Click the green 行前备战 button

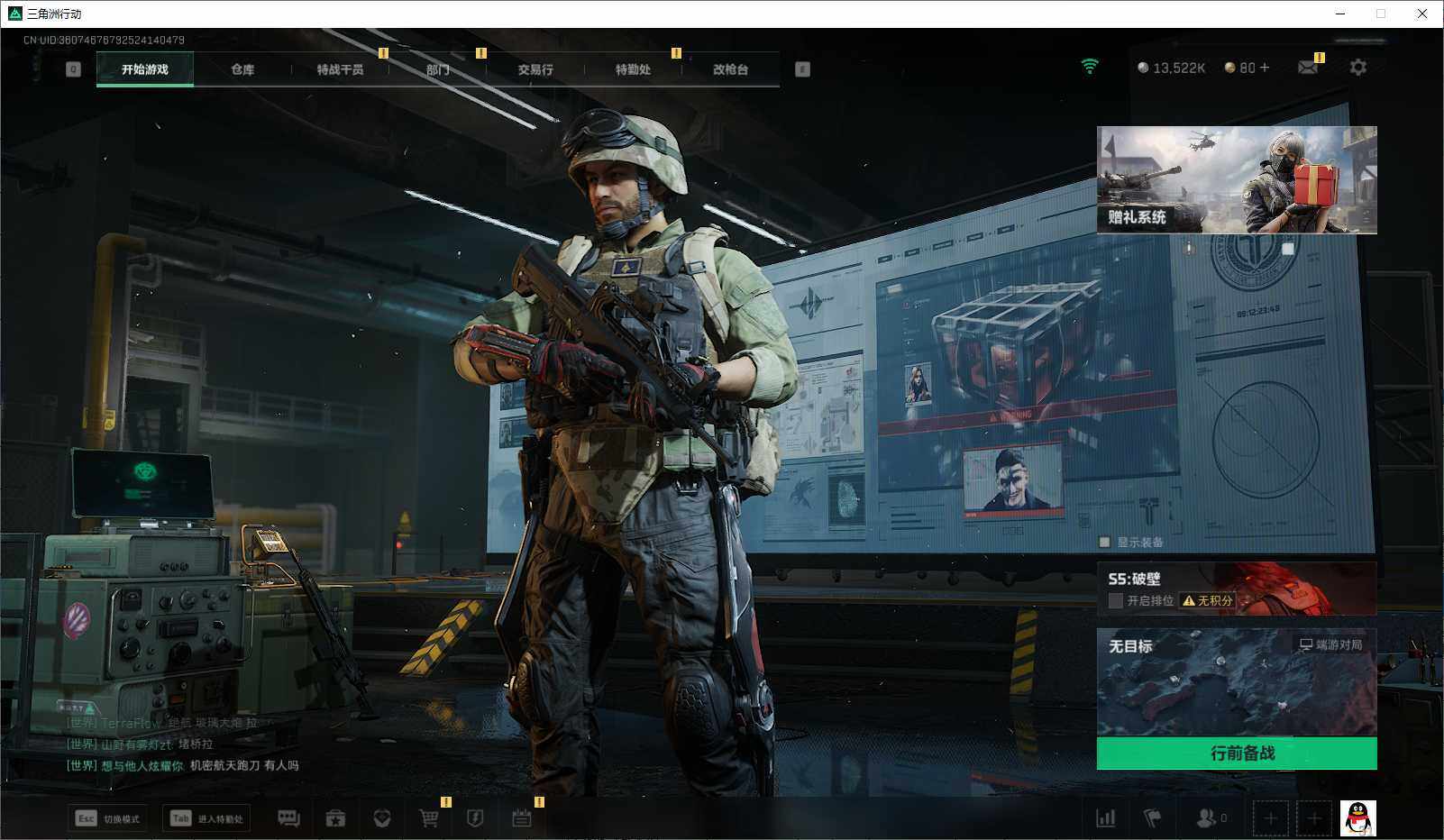click(x=1237, y=753)
